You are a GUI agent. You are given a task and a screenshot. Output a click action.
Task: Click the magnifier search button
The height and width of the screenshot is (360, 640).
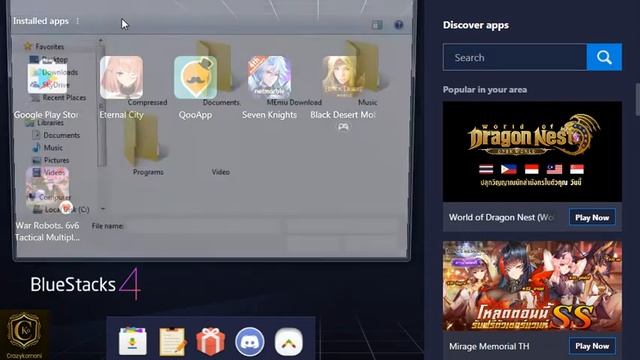pyautogui.click(x=604, y=57)
